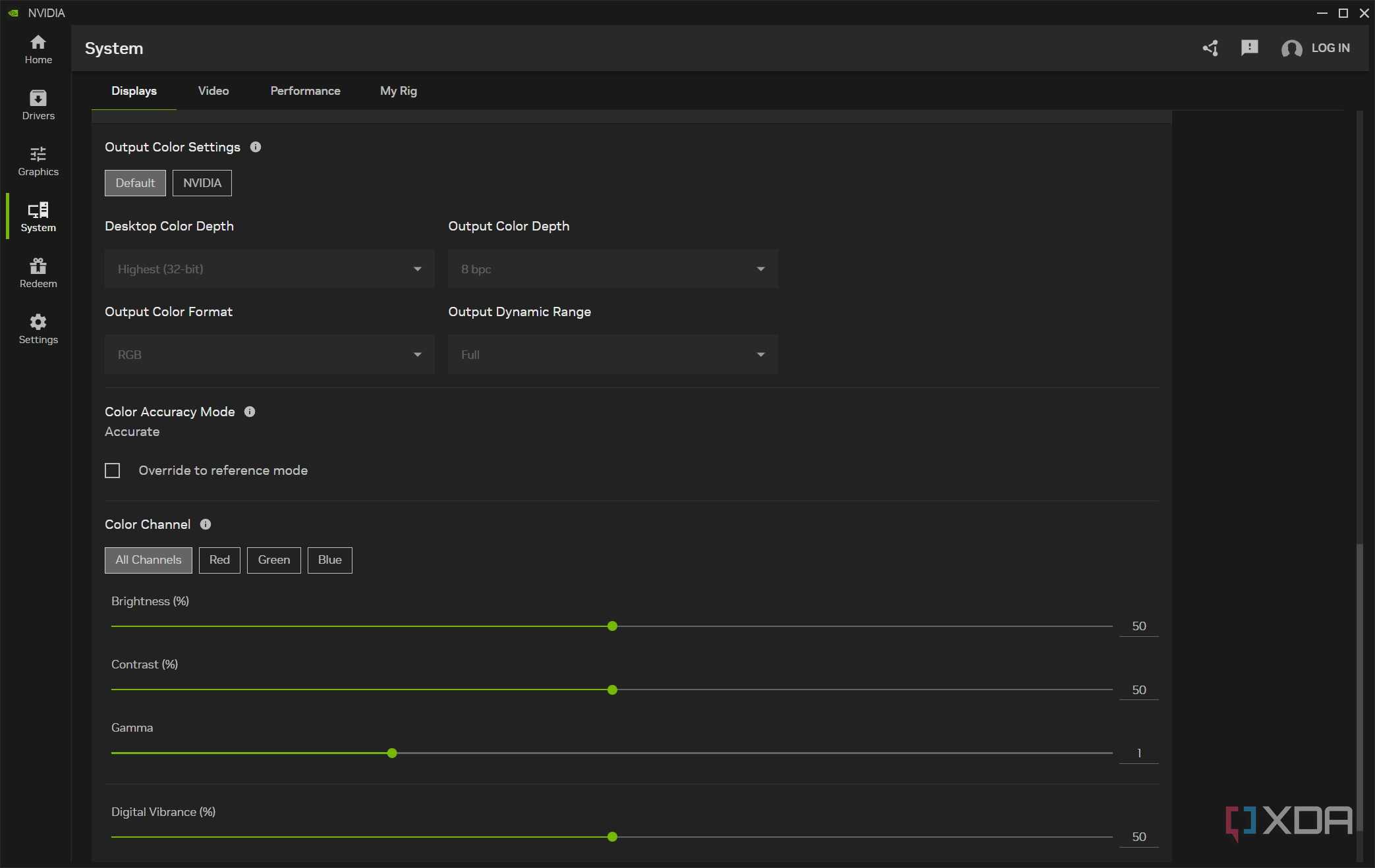Select the Blue color channel

(x=330, y=560)
